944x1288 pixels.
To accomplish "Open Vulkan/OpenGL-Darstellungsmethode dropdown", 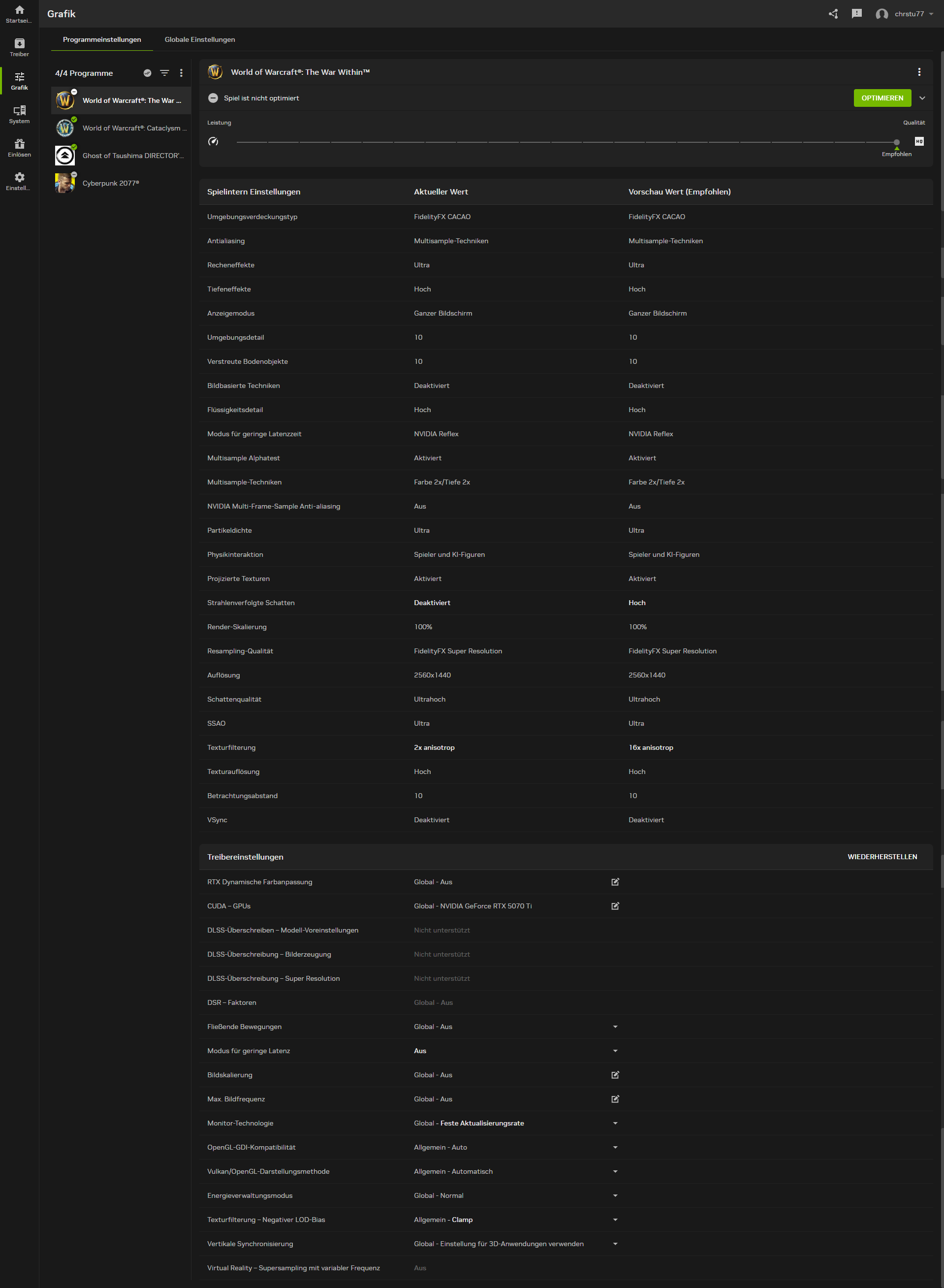I will [x=615, y=1171].
